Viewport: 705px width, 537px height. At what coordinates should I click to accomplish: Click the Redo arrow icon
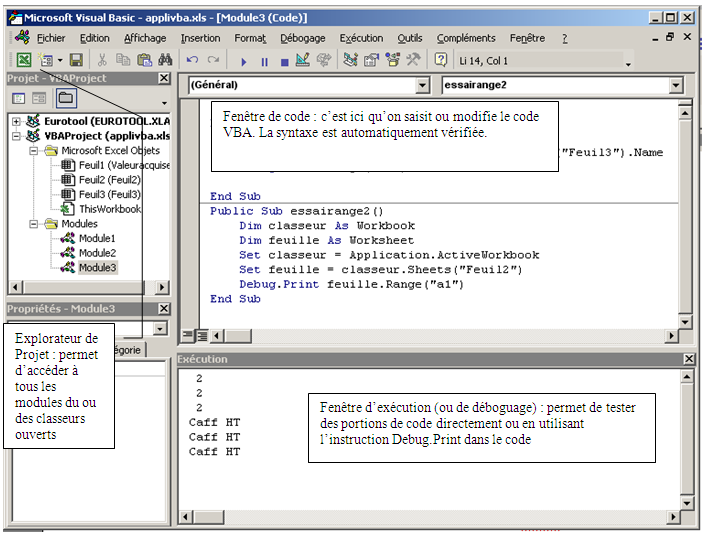coord(213,60)
